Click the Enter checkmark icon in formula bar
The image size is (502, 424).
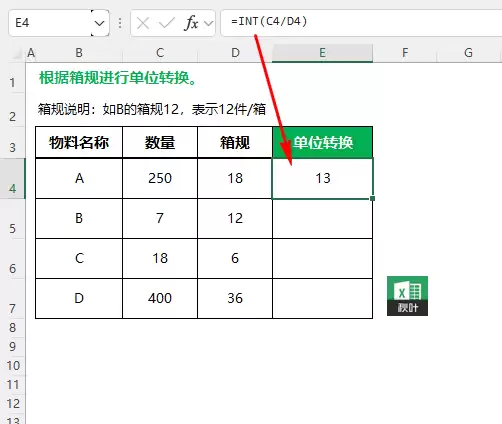point(166,23)
